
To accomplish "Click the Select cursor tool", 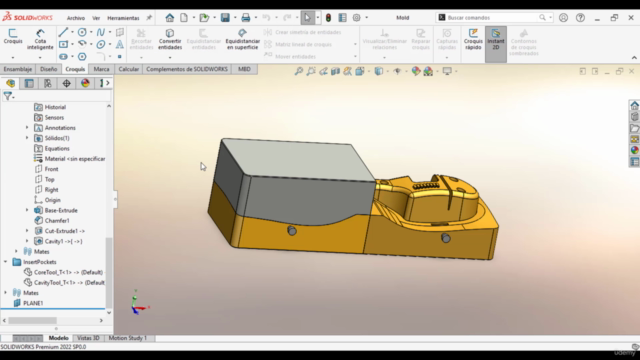I will (307, 18).
